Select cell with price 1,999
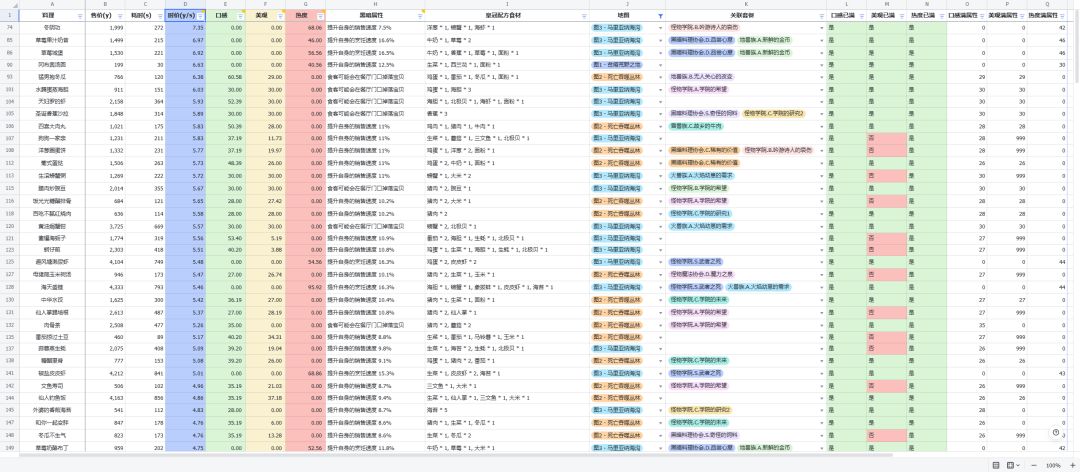This screenshot has height=472, width=1080. [x=105, y=28]
